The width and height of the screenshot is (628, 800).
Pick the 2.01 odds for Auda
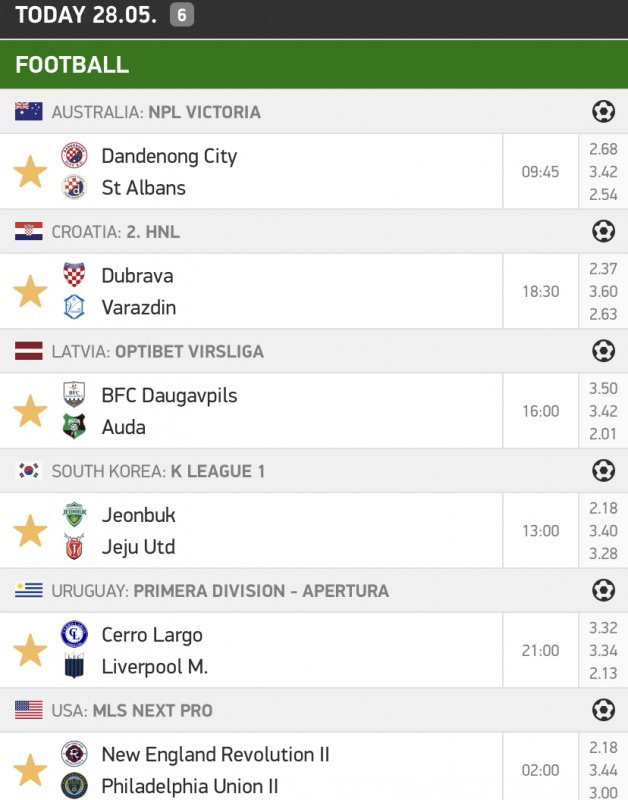tap(603, 433)
